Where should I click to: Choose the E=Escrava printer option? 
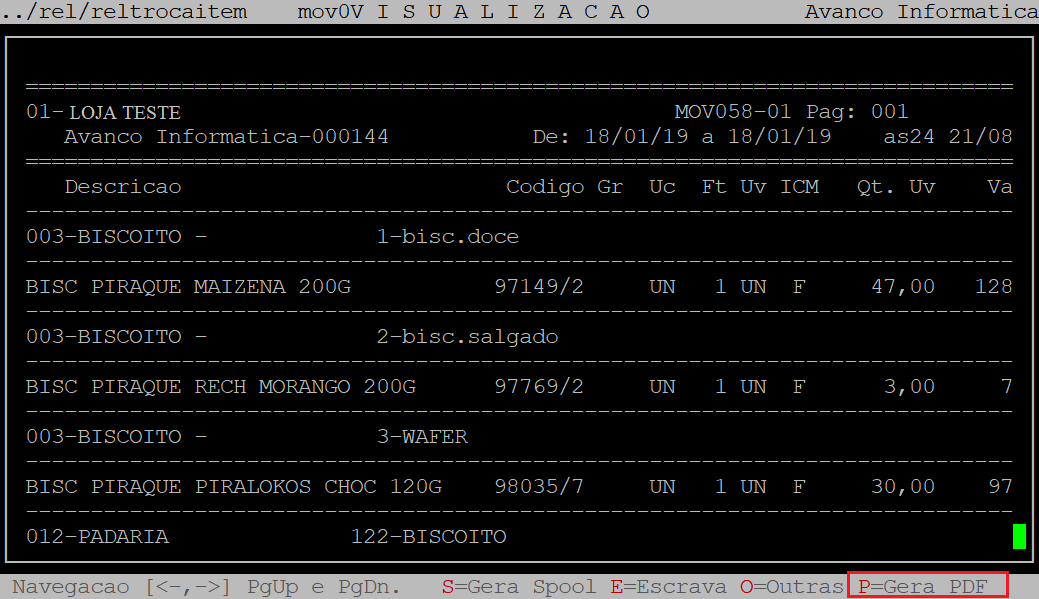pyautogui.click(x=668, y=587)
